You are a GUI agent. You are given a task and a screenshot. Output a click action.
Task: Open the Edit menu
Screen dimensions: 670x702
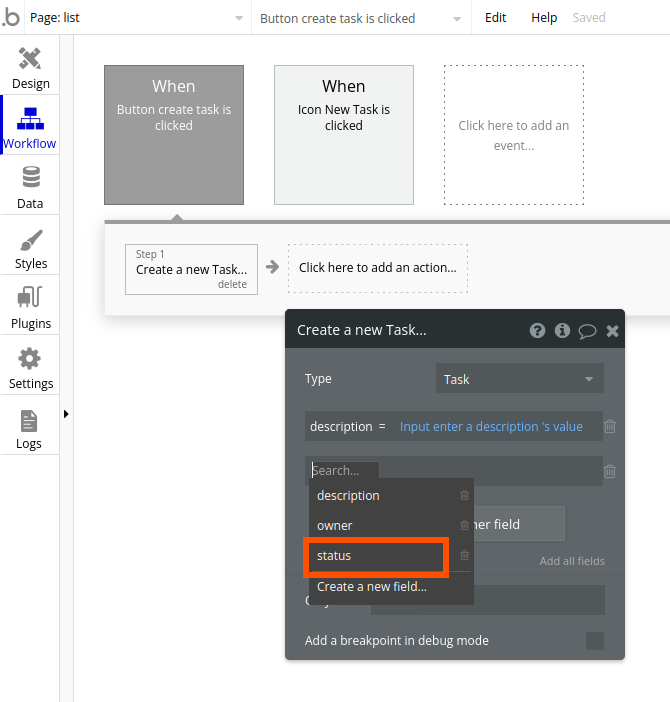tap(495, 17)
